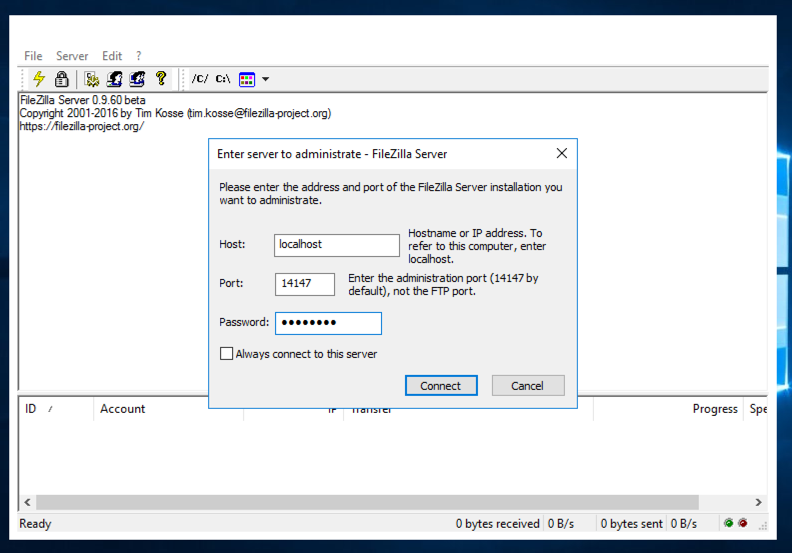Screen dimensions: 792x553
Task: Click the lightning bolt connect icon
Action: (39, 79)
